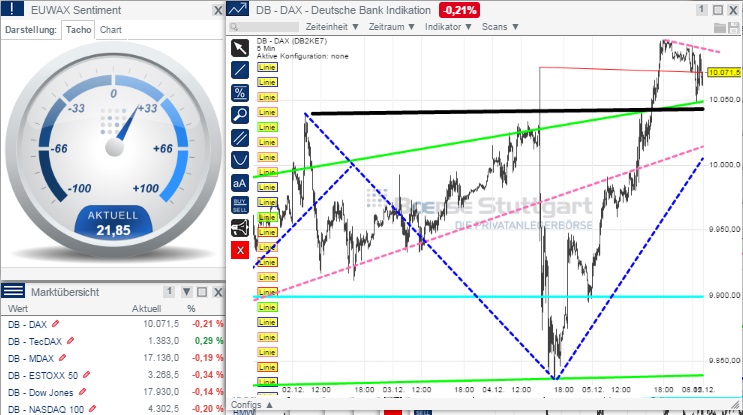This screenshot has height=415, width=743.
Task: Open the megaphone alert tool
Action: [240, 228]
